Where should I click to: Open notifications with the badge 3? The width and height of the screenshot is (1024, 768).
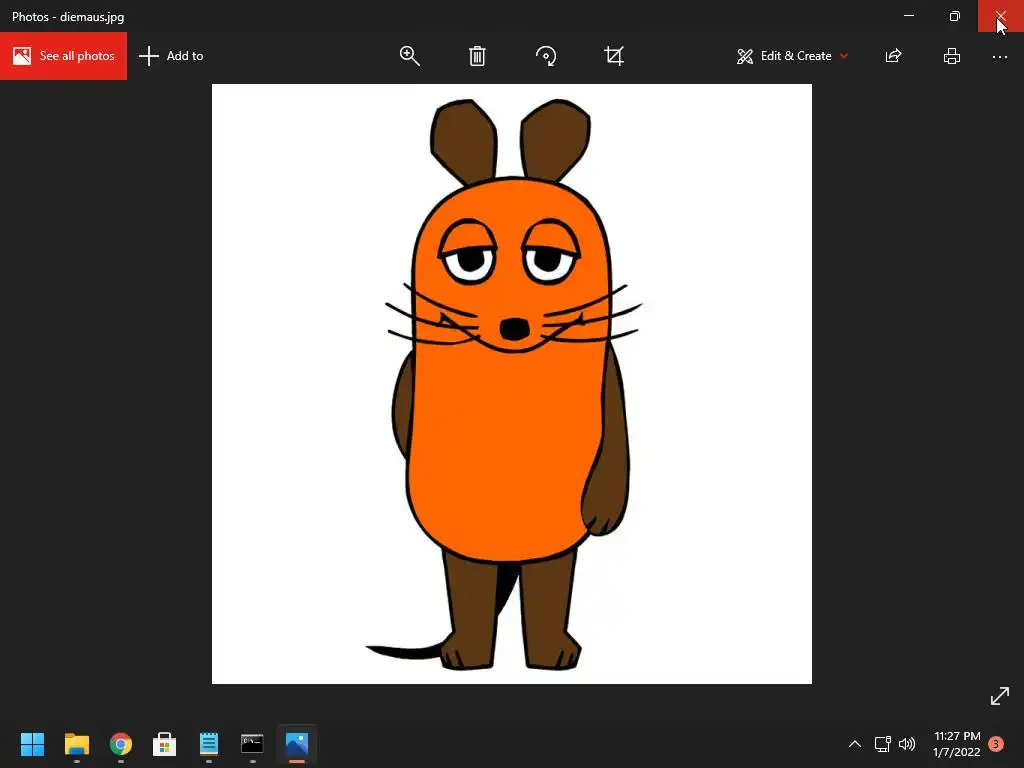tap(996, 744)
